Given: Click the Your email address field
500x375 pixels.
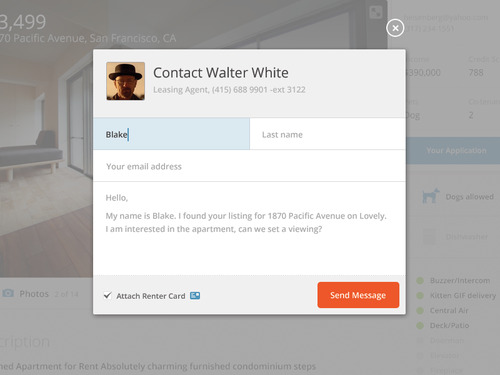Looking at the screenshot, I should (249, 166).
